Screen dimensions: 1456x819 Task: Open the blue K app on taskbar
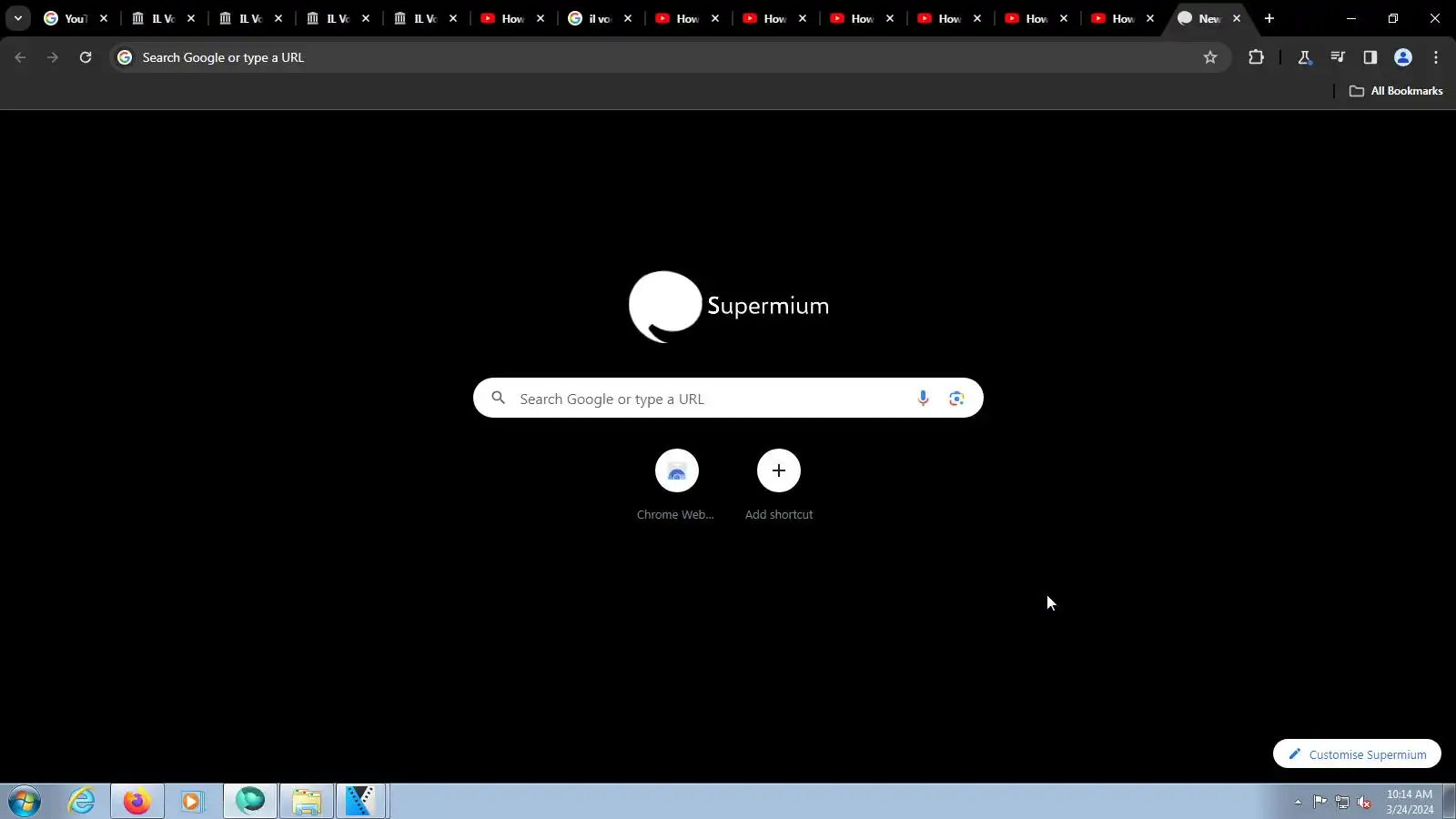point(361,801)
